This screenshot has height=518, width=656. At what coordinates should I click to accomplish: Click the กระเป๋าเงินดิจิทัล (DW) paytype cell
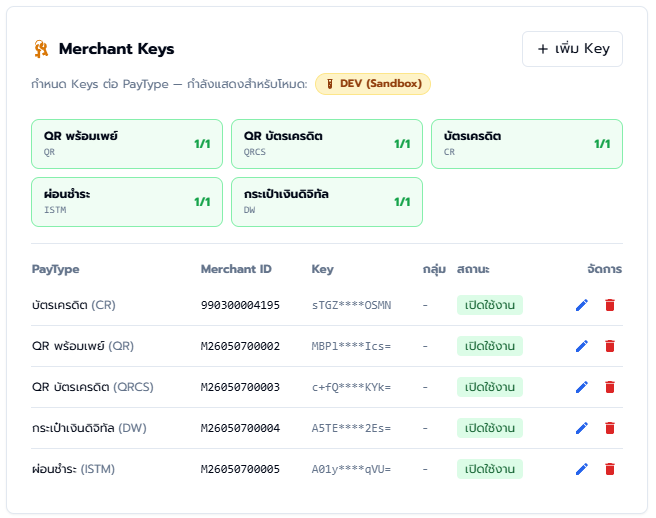pos(89,428)
